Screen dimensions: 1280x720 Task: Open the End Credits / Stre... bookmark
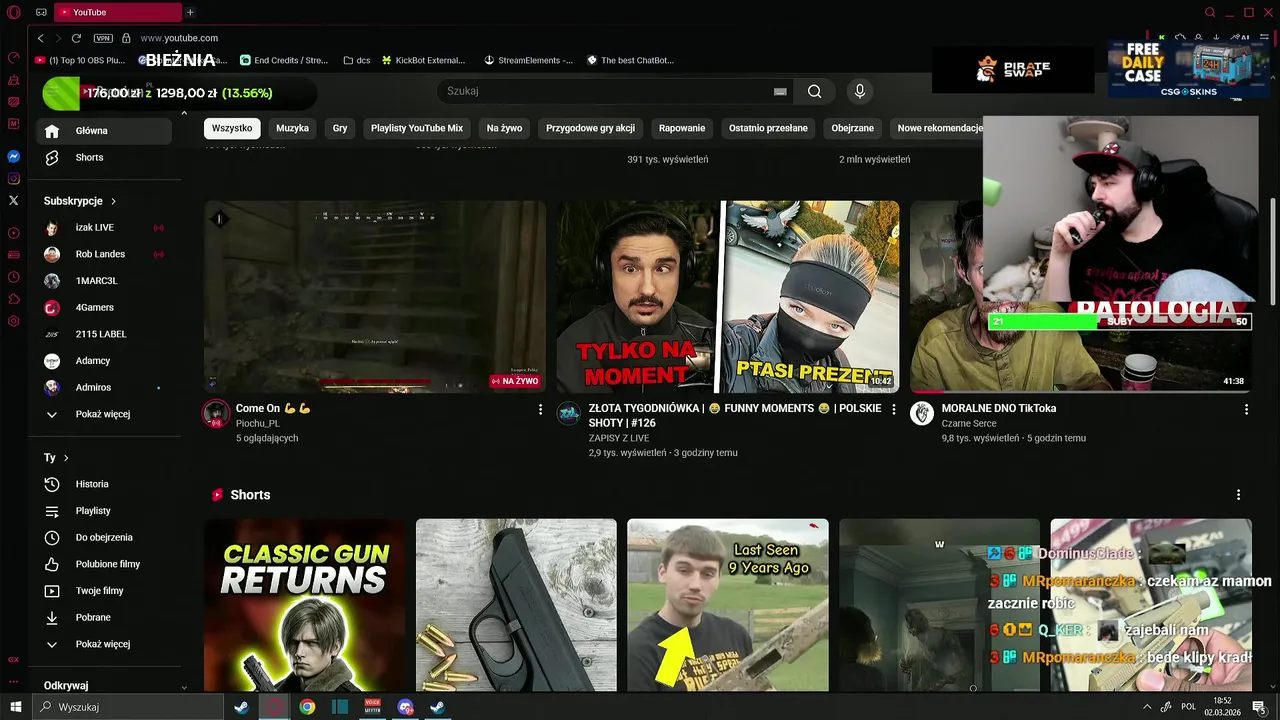pos(284,60)
